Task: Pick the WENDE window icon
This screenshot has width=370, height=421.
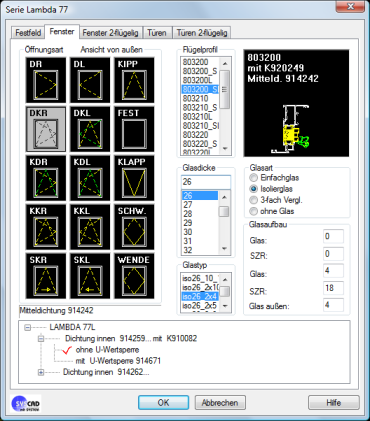Action: coord(134,276)
